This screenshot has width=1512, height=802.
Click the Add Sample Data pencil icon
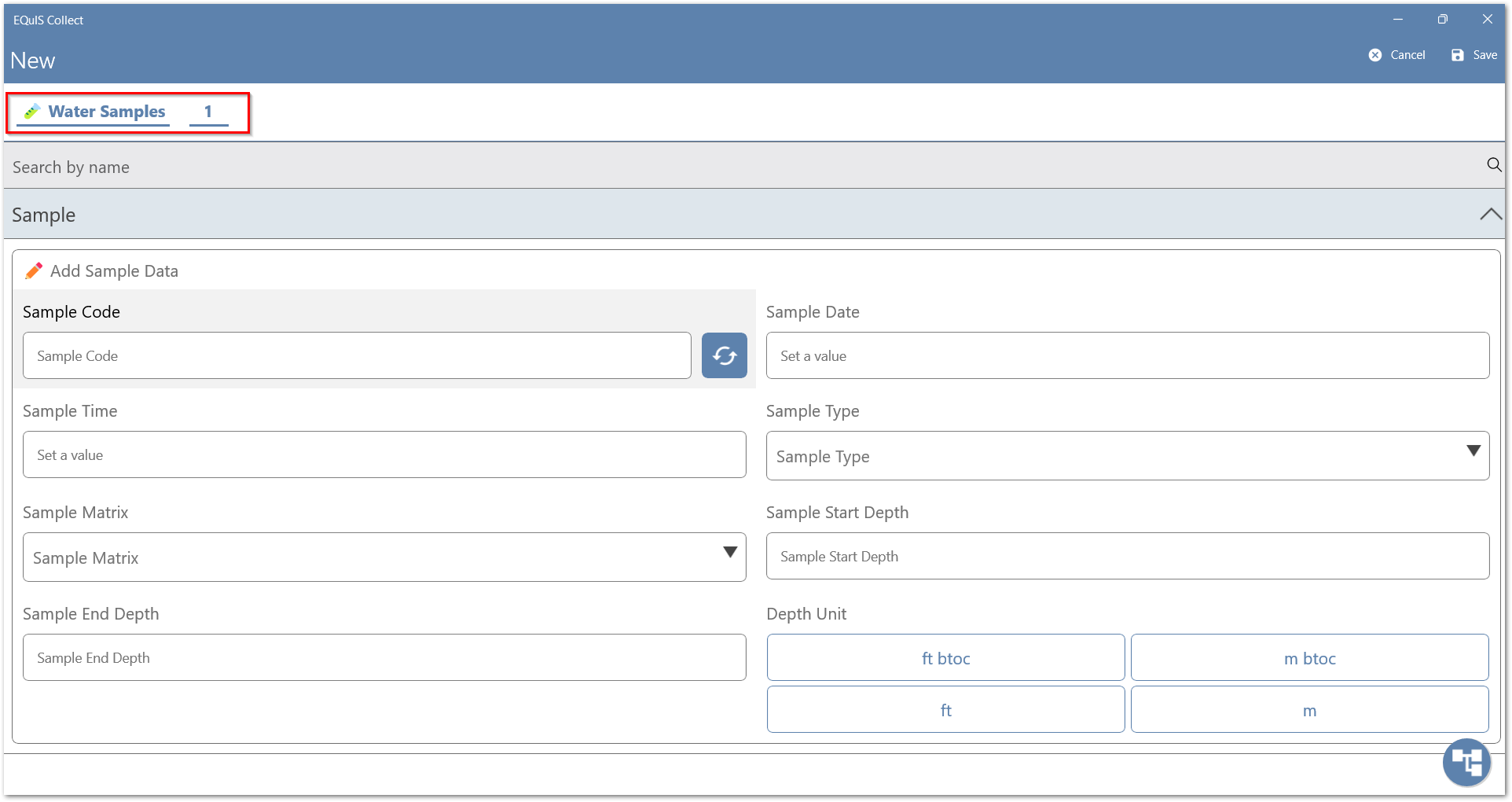34,271
